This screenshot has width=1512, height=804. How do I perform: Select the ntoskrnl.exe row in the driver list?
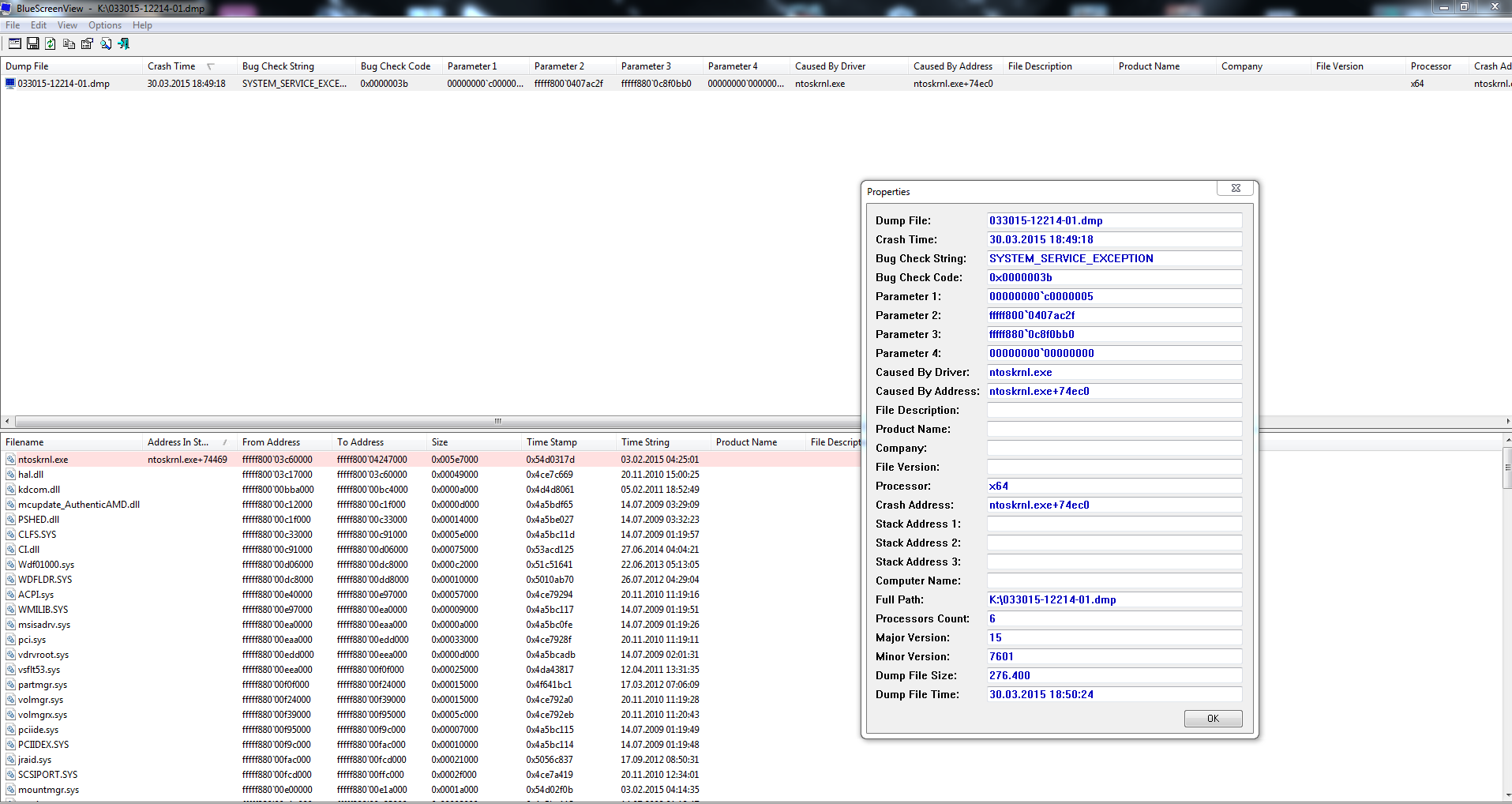(x=430, y=460)
